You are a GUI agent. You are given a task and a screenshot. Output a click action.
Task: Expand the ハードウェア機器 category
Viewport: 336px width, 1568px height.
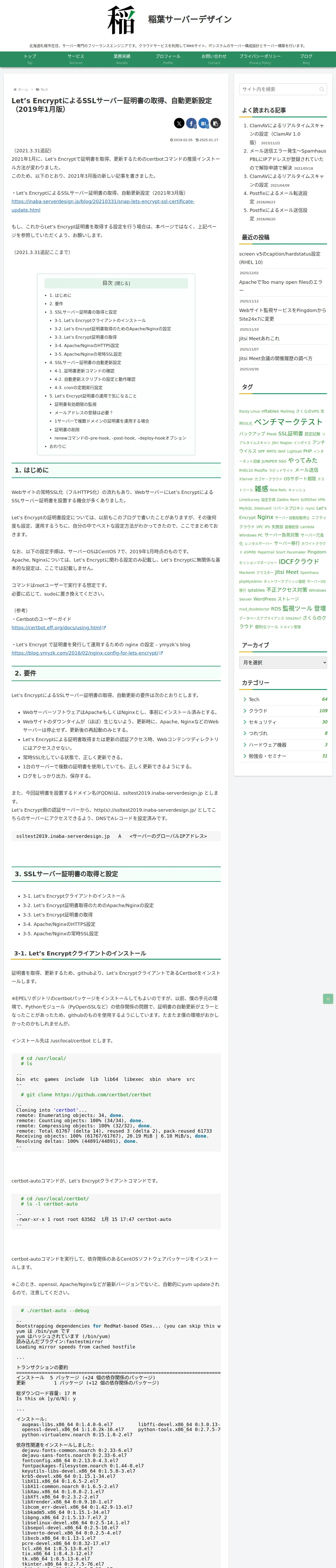click(283, 745)
